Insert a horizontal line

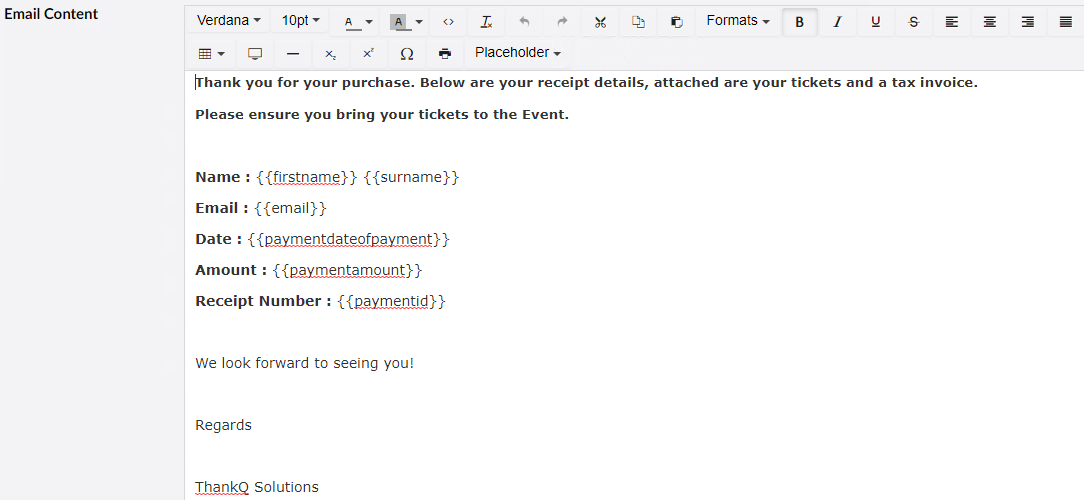tap(292, 54)
